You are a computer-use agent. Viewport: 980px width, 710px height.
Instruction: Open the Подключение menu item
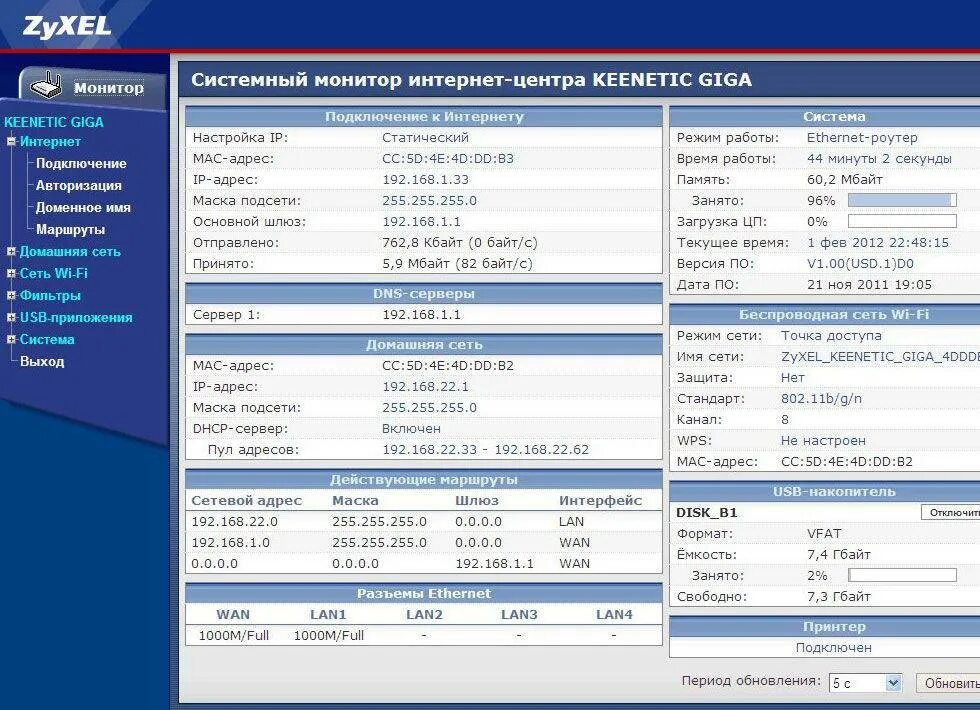tap(81, 164)
